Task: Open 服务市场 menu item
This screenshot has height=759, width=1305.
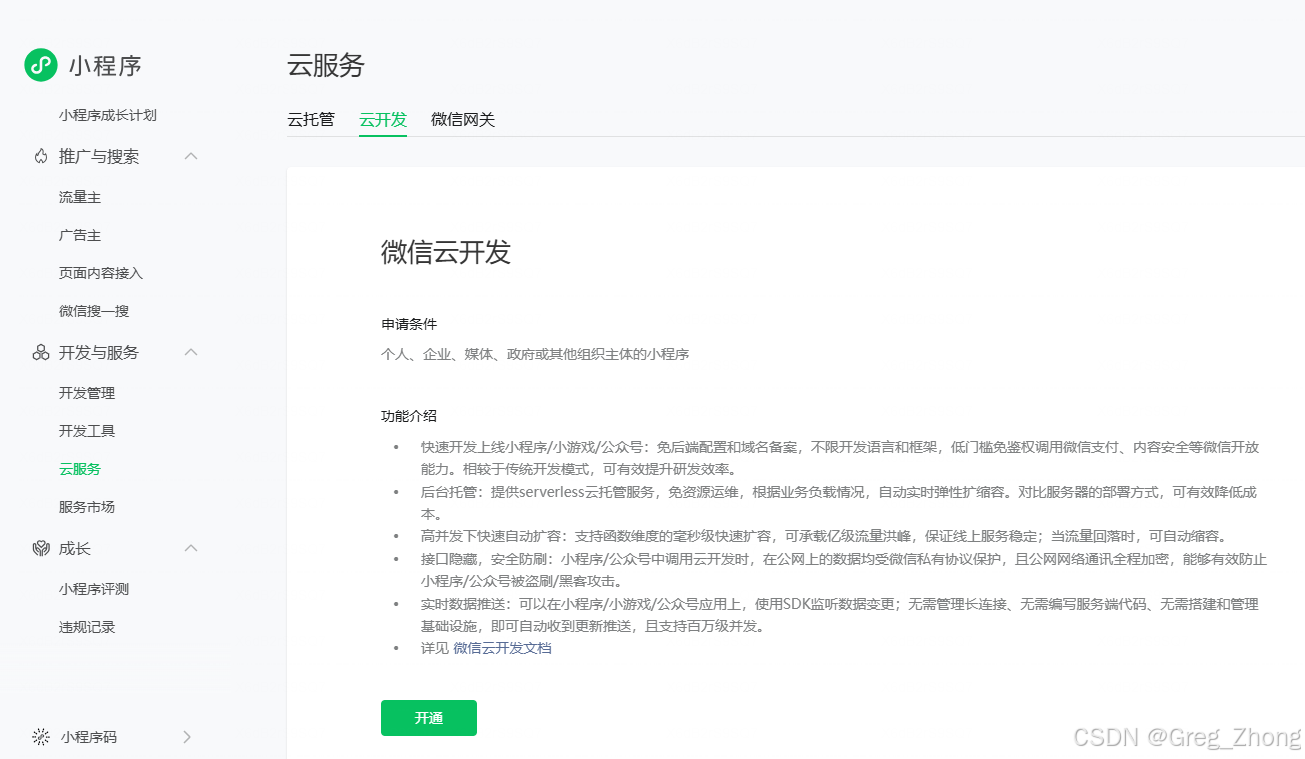Action: pyautogui.click(x=87, y=507)
